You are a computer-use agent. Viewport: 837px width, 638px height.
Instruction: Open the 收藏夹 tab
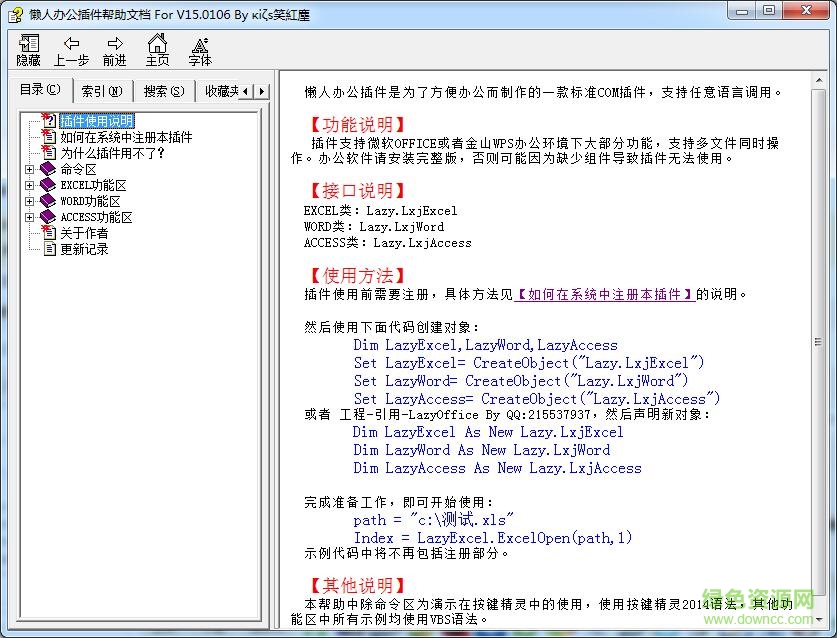tap(221, 91)
